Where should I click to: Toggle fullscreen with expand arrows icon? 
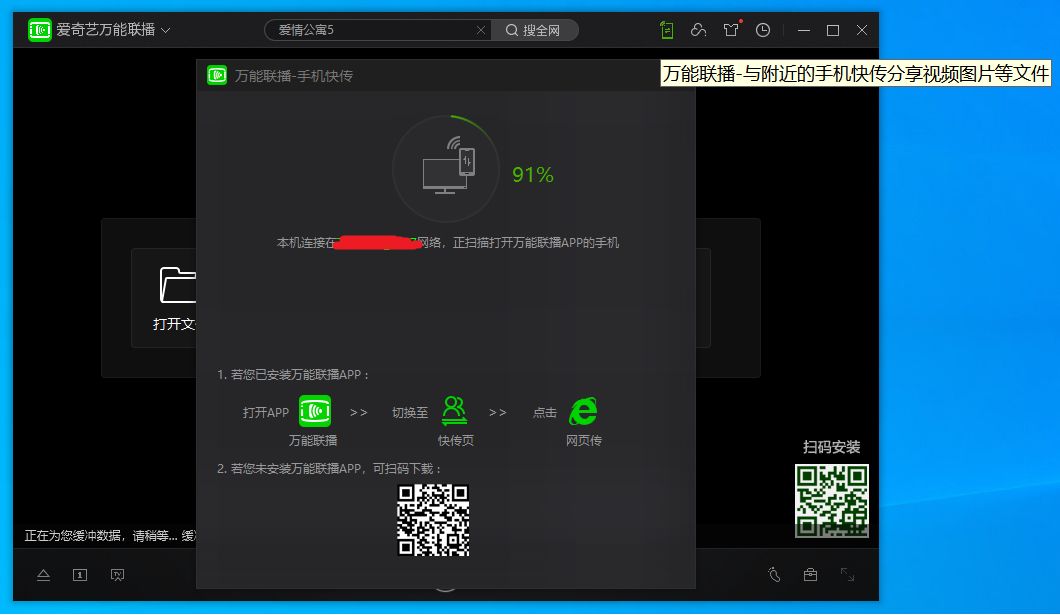(845, 575)
